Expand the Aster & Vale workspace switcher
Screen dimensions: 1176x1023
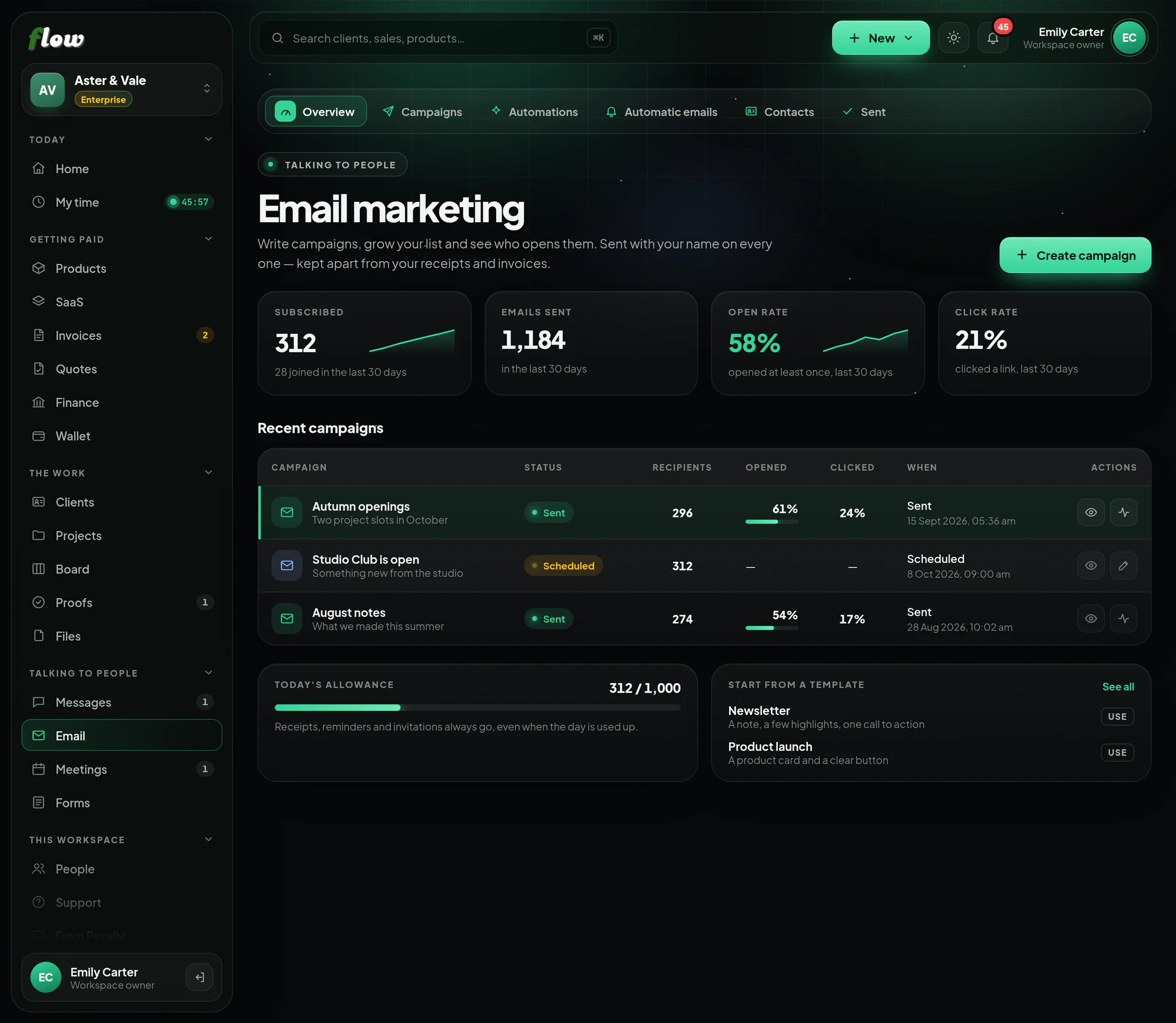click(x=122, y=89)
